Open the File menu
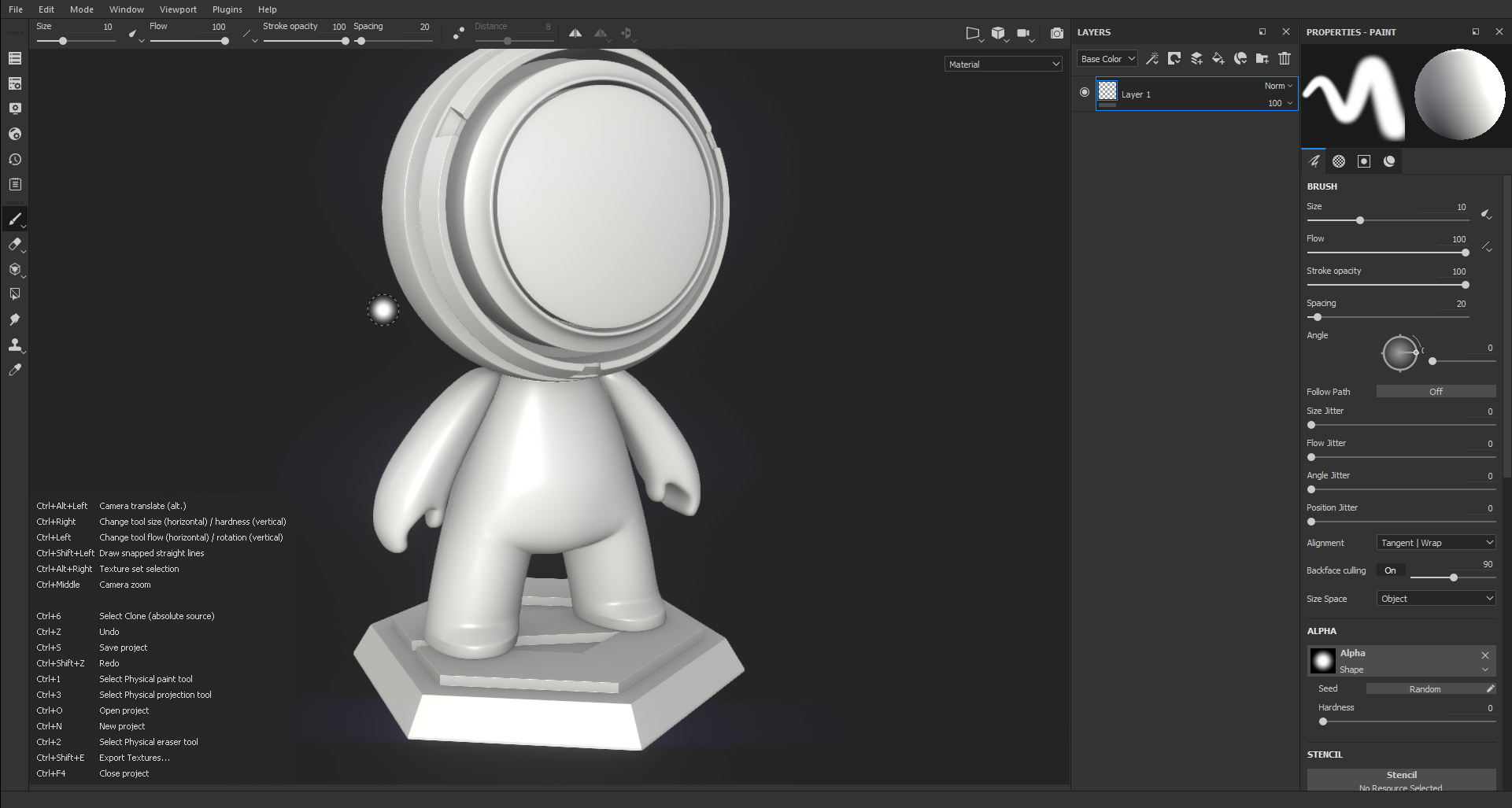This screenshot has width=1512, height=808. pyautogui.click(x=16, y=9)
